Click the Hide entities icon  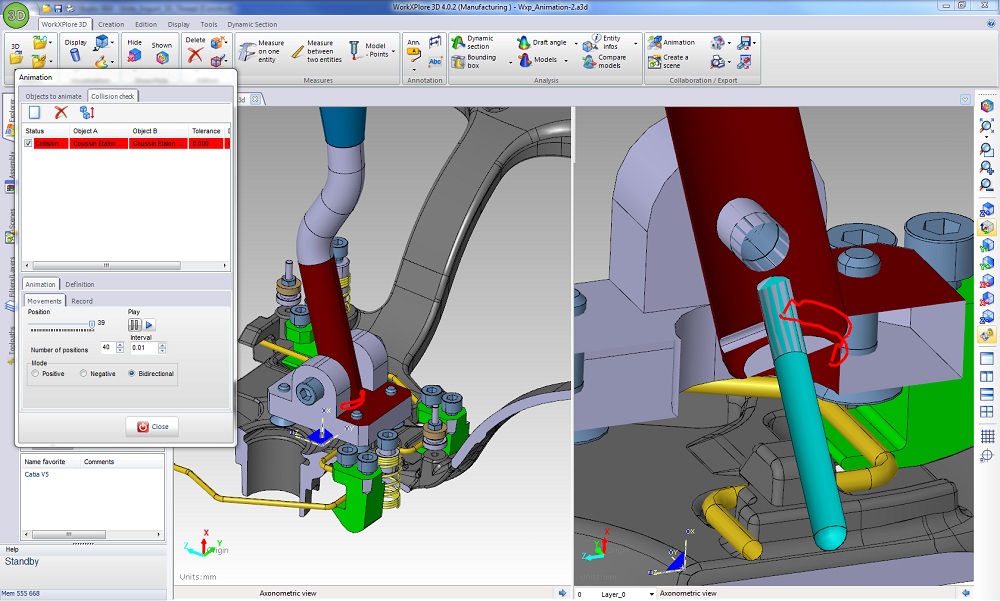[134, 56]
